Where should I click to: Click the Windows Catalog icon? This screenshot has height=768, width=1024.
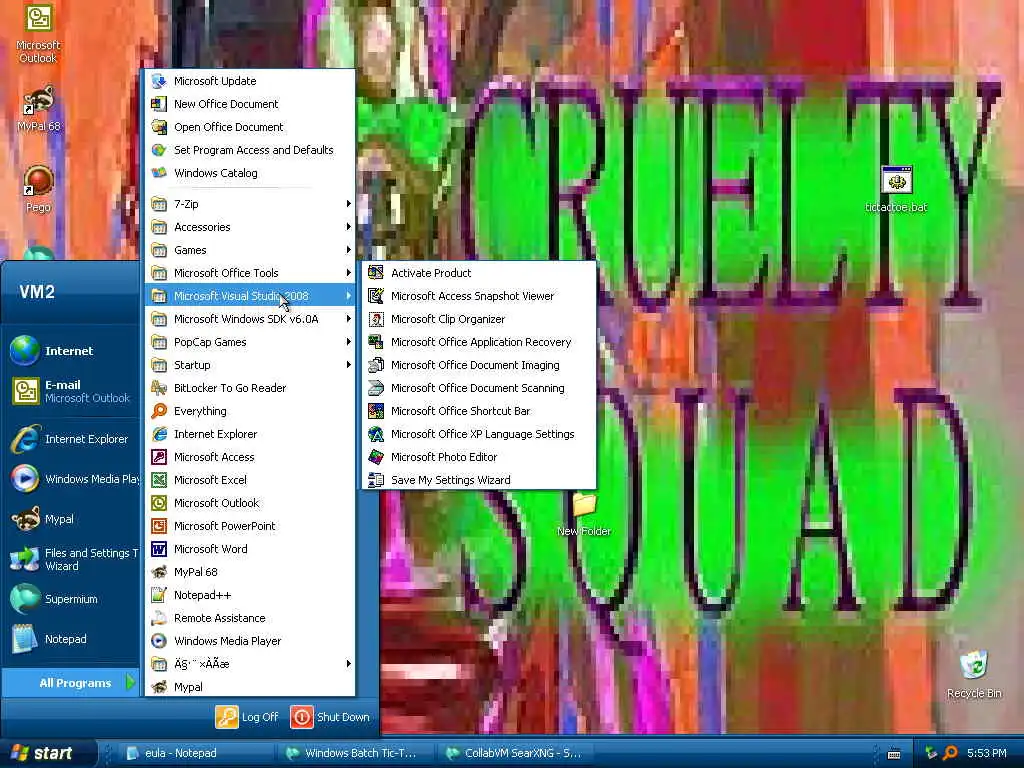[159, 173]
